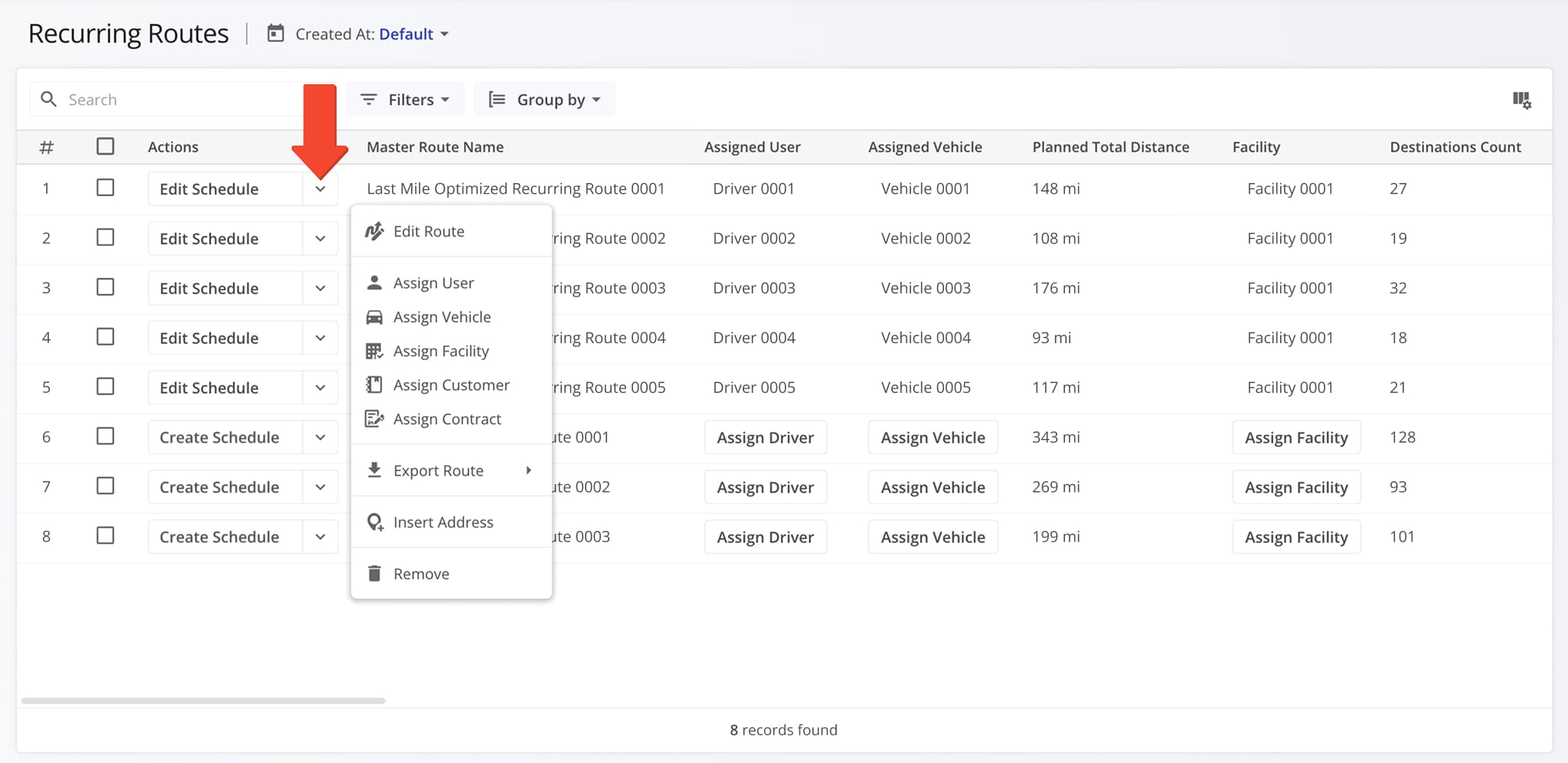Expand the Filters dropdown

(x=405, y=99)
